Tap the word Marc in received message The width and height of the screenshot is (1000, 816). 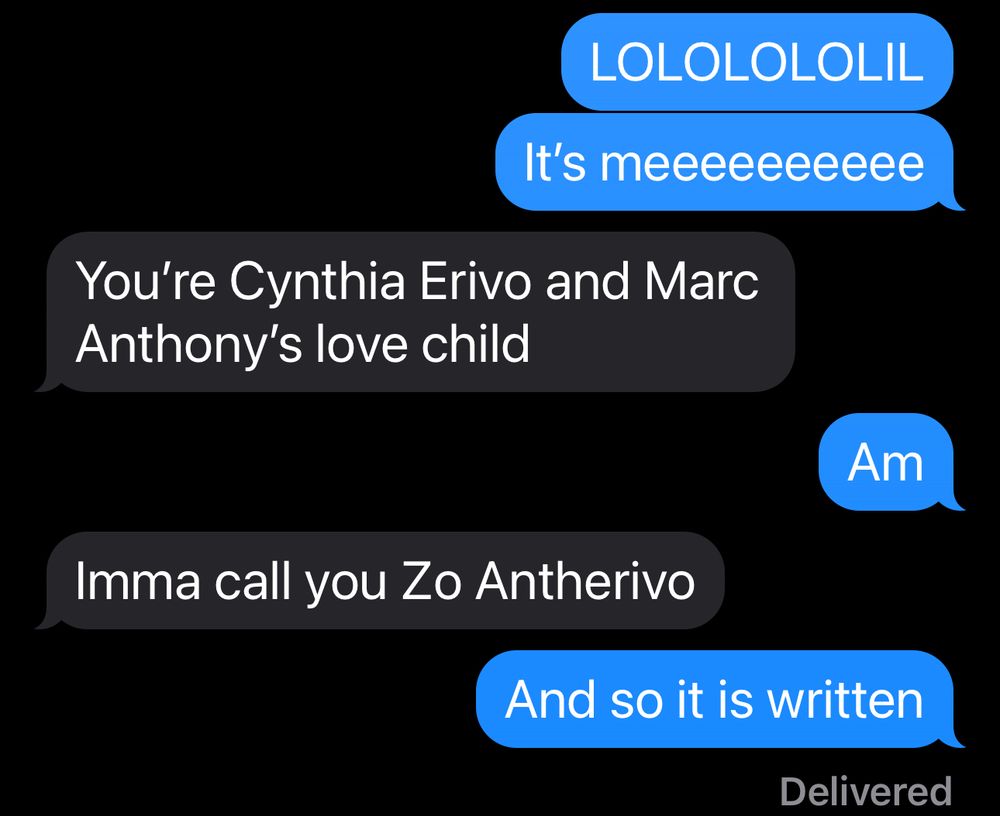point(702,280)
